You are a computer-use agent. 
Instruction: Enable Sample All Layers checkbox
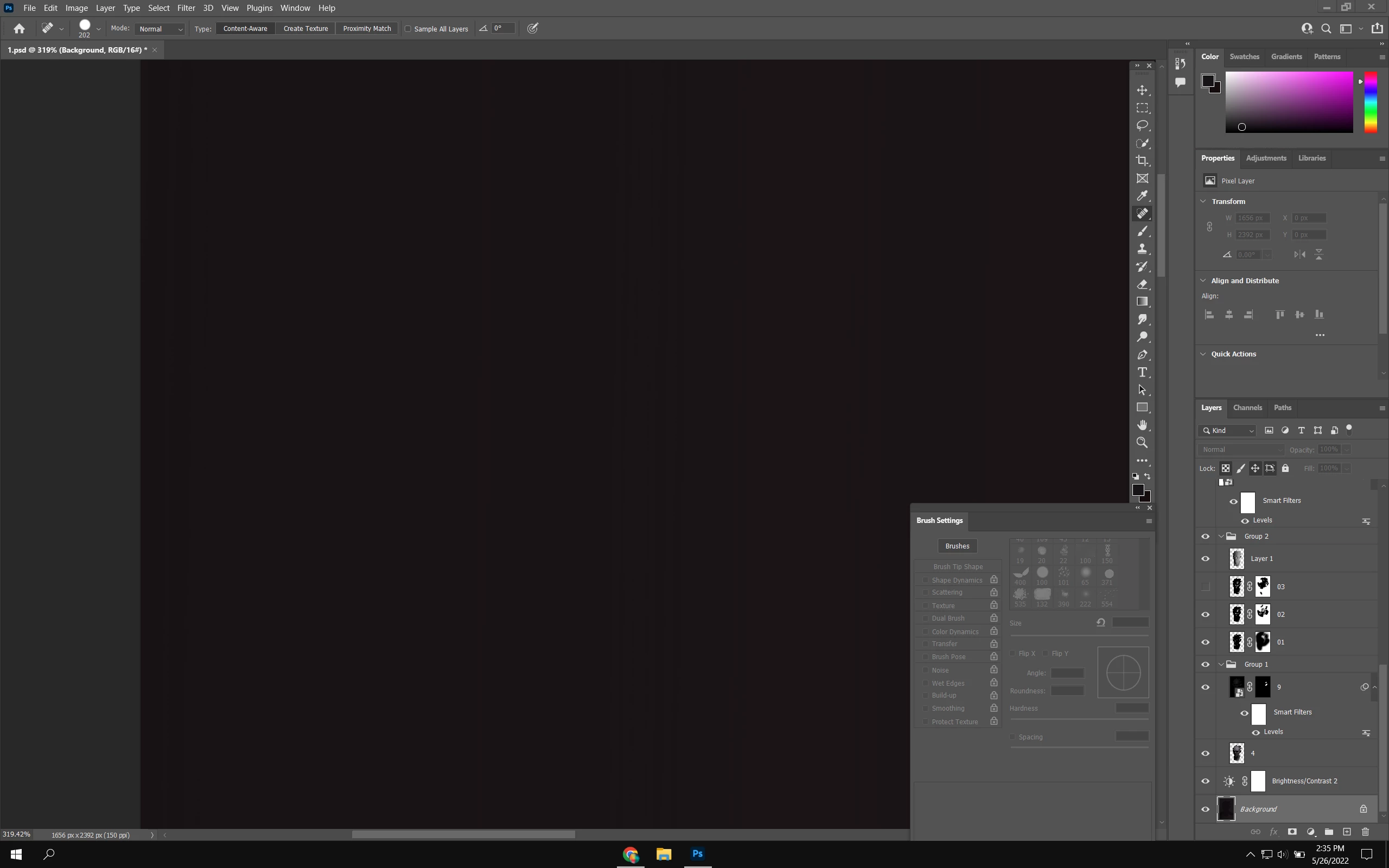point(408,29)
